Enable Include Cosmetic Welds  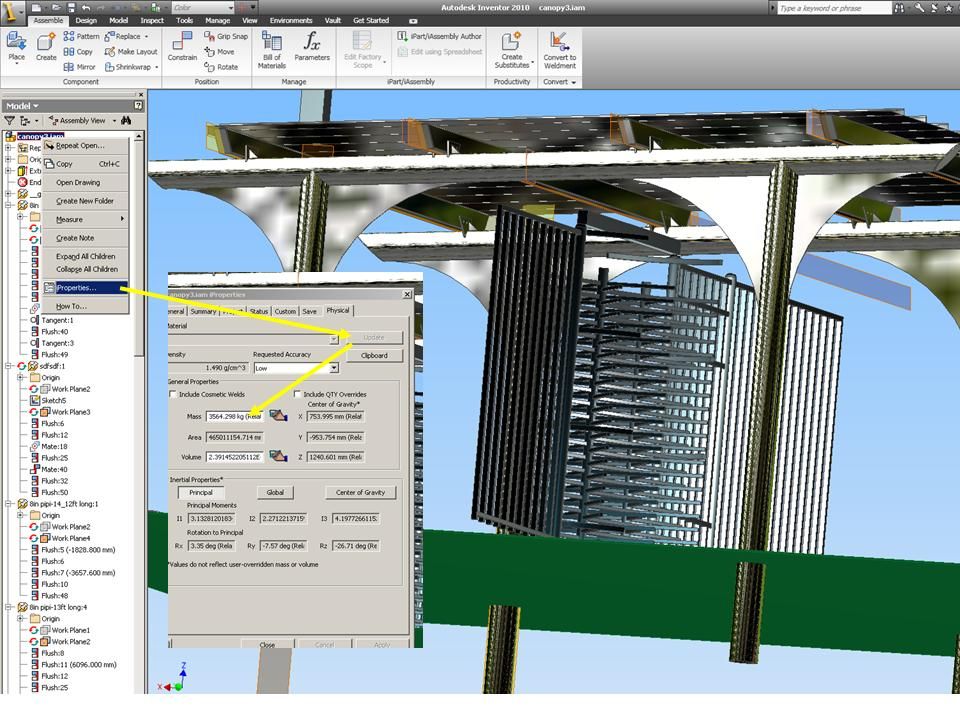tap(173, 394)
